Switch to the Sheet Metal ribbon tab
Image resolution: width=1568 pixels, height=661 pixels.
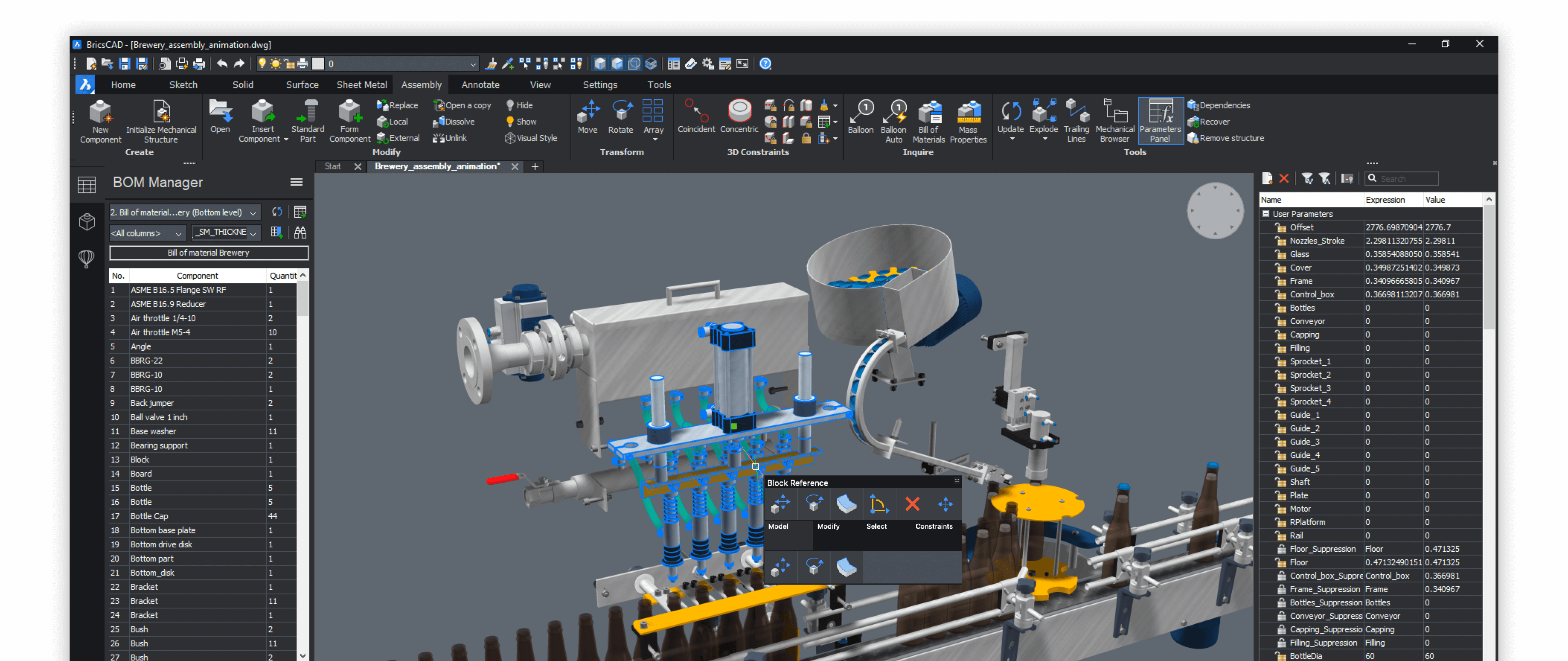(362, 84)
